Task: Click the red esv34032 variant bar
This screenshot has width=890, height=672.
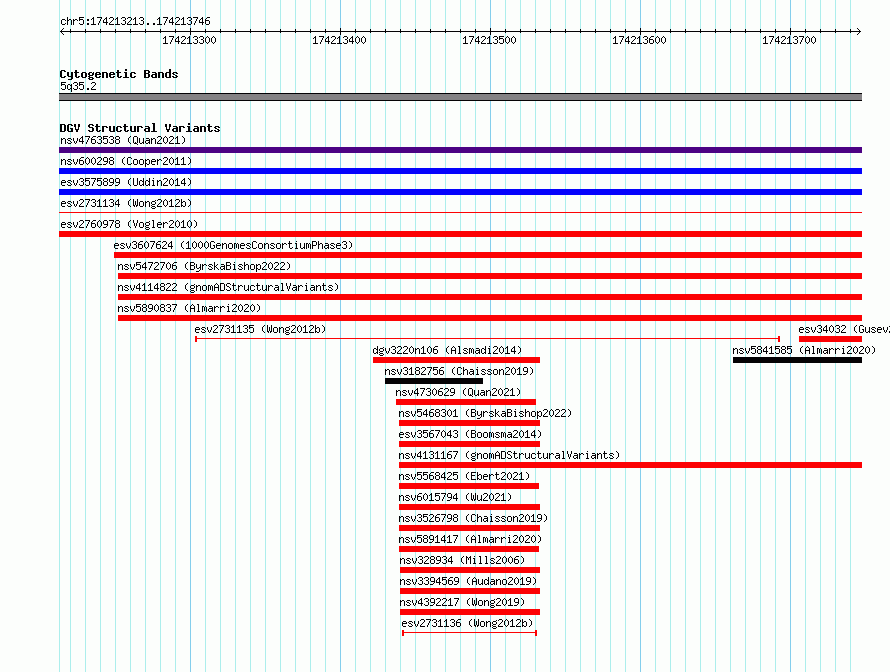Action: 830,339
